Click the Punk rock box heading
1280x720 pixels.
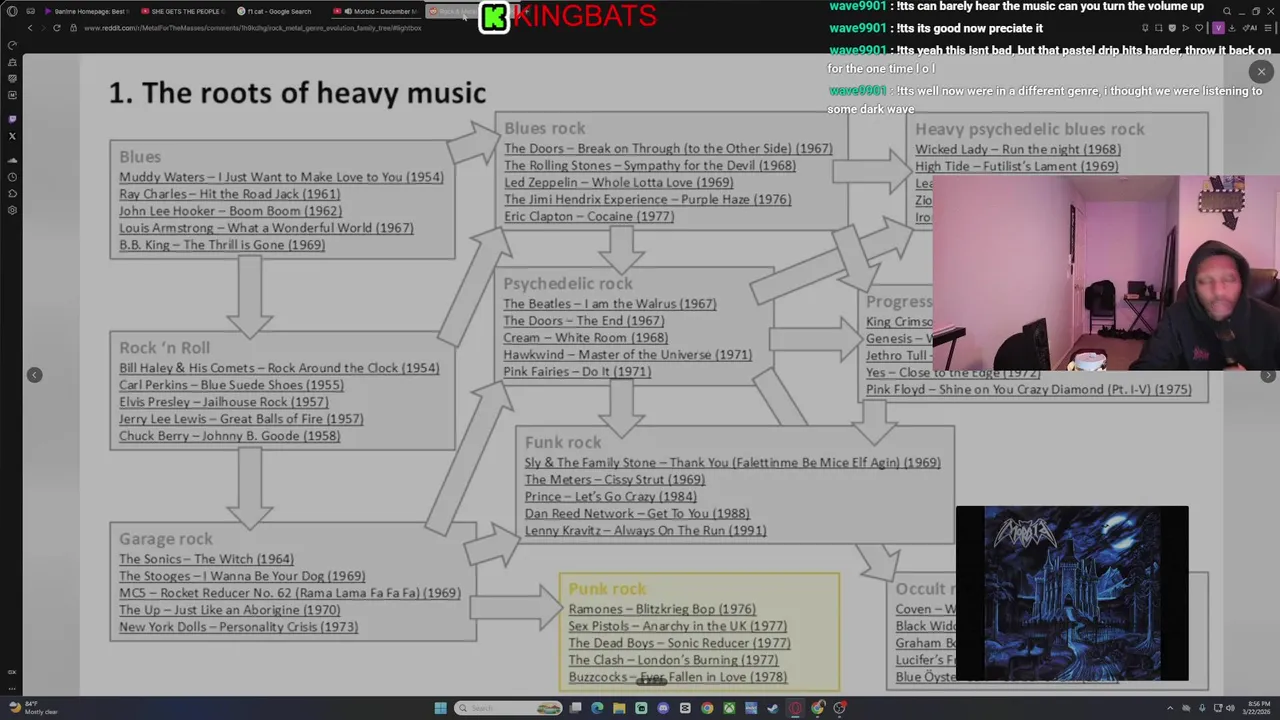(607, 589)
